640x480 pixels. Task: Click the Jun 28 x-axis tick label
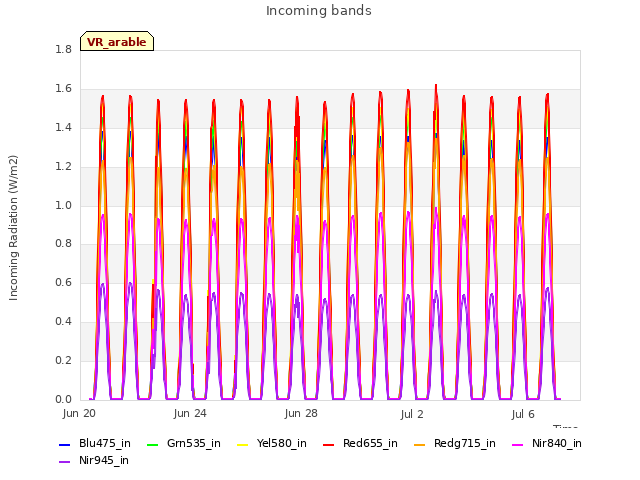coord(301,413)
